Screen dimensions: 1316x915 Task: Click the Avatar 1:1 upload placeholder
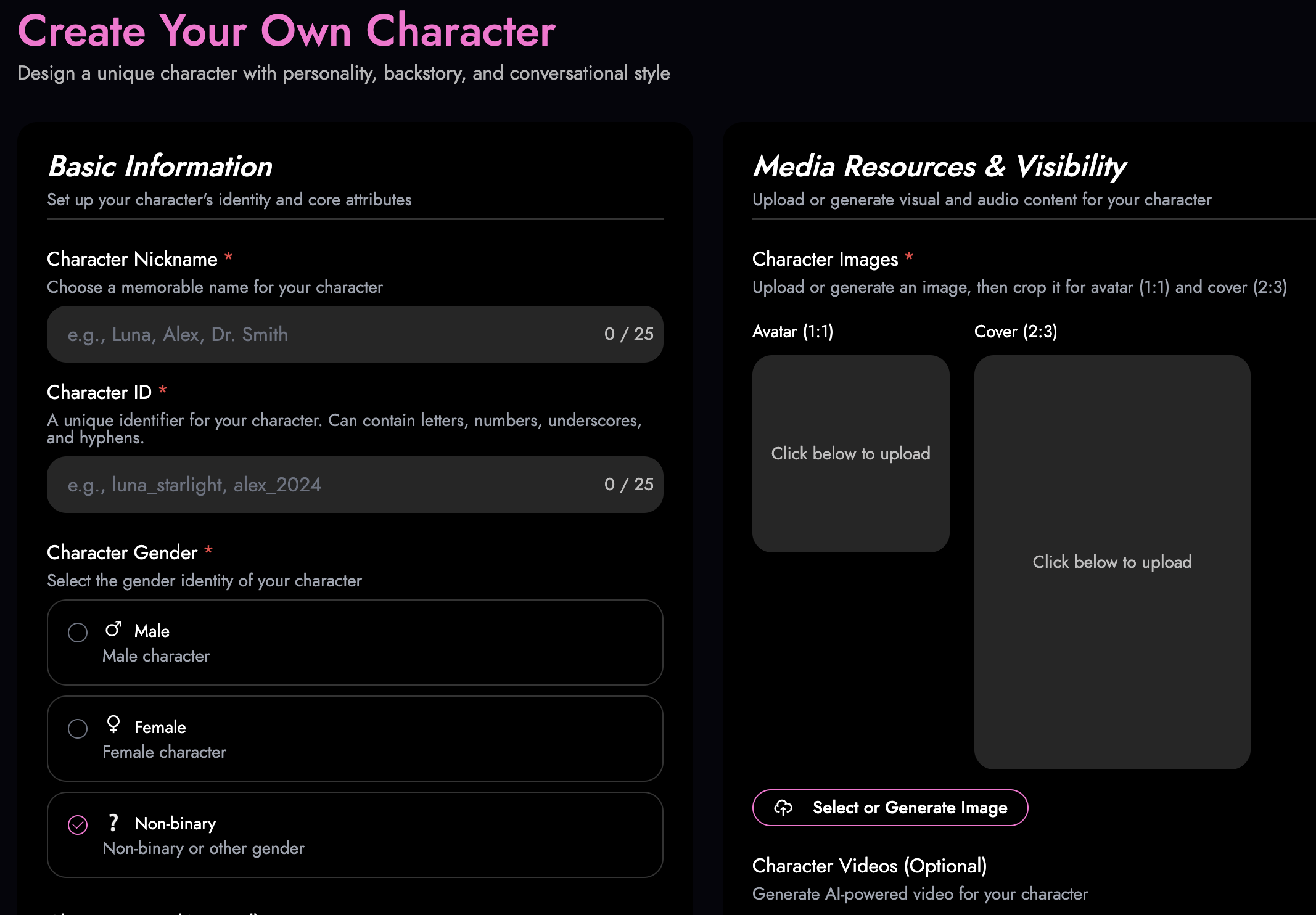click(x=850, y=453)
